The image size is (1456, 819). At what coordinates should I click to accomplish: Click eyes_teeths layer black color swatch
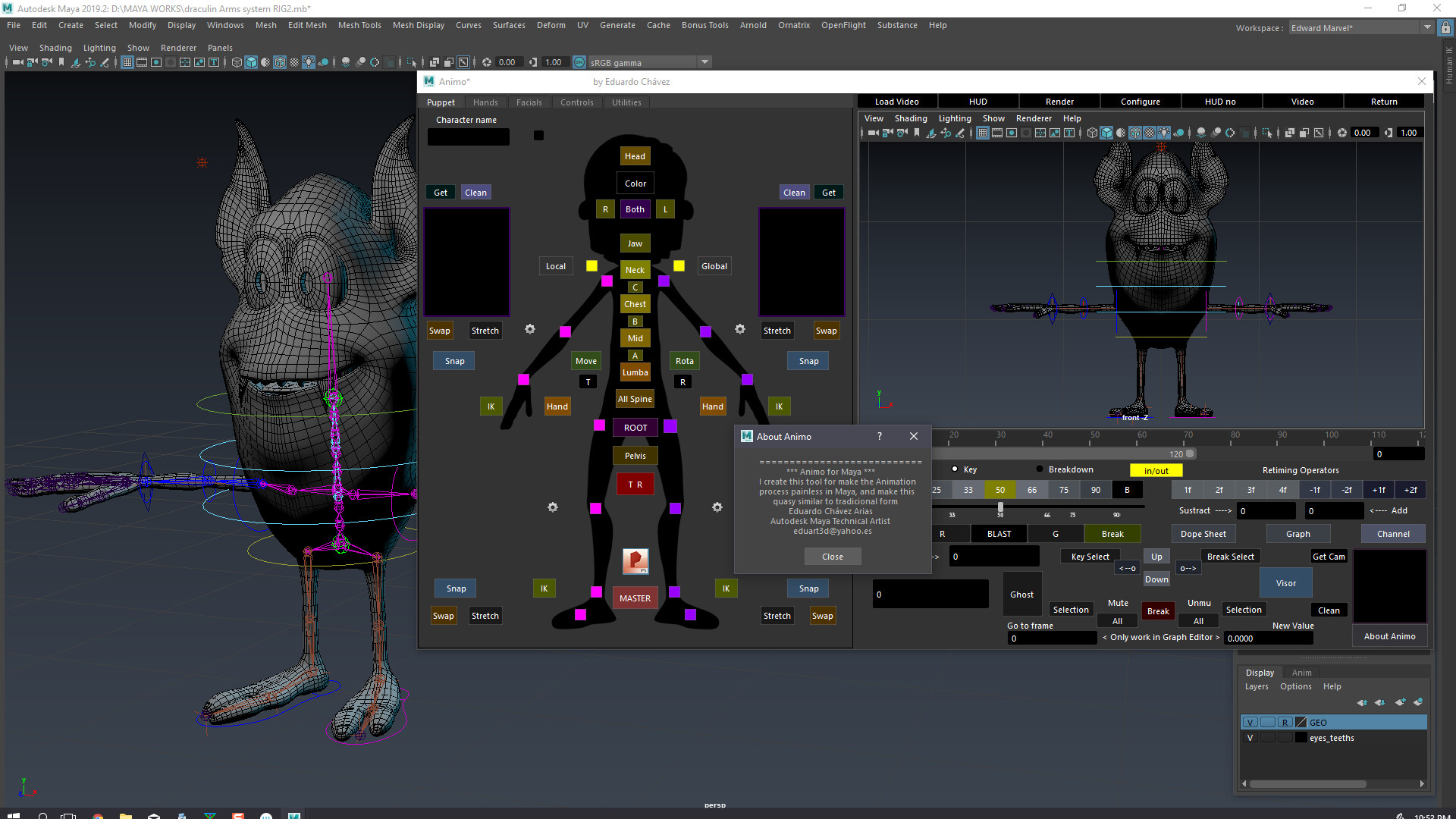click(1301, 738)
